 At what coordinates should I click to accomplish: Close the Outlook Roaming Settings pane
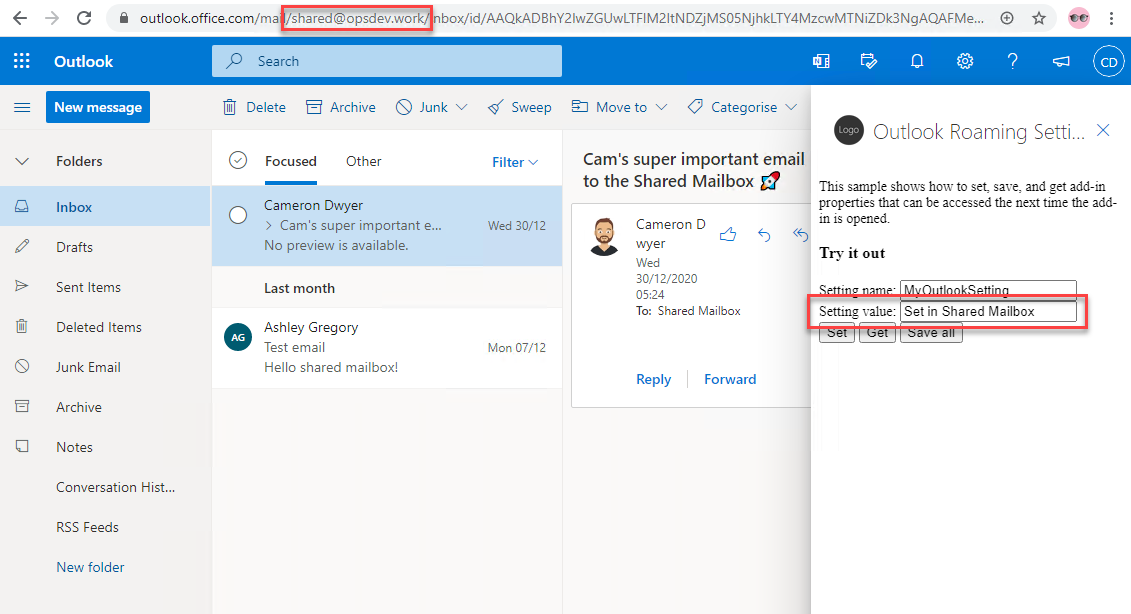[x=1103, y=130]
